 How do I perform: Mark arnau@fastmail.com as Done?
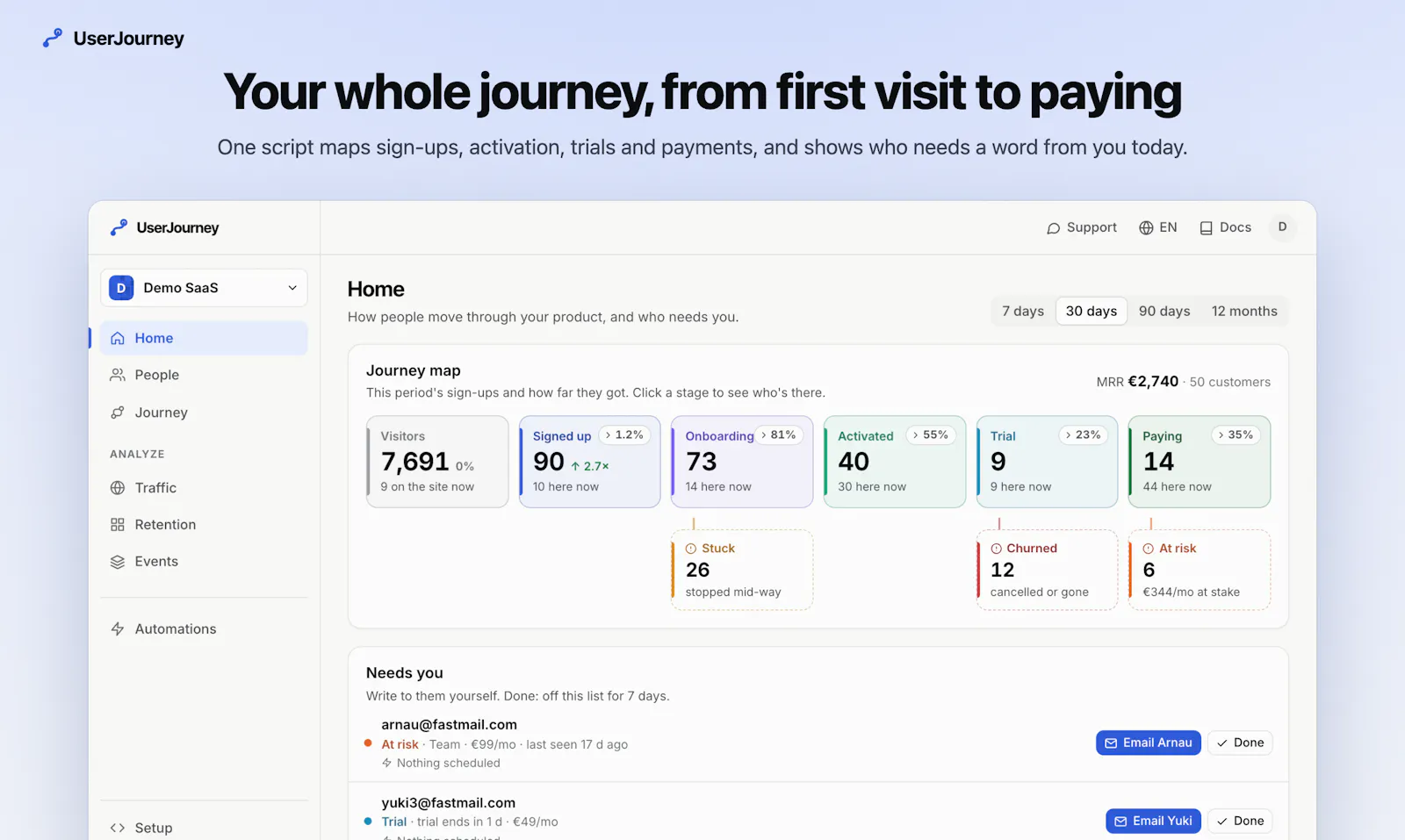[x=1240, y=743]
